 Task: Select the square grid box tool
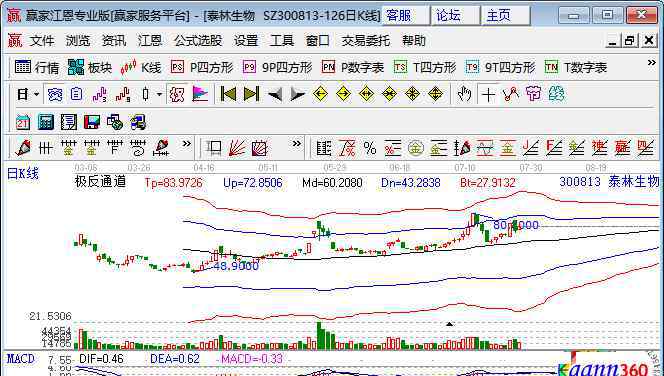point(214,148)
